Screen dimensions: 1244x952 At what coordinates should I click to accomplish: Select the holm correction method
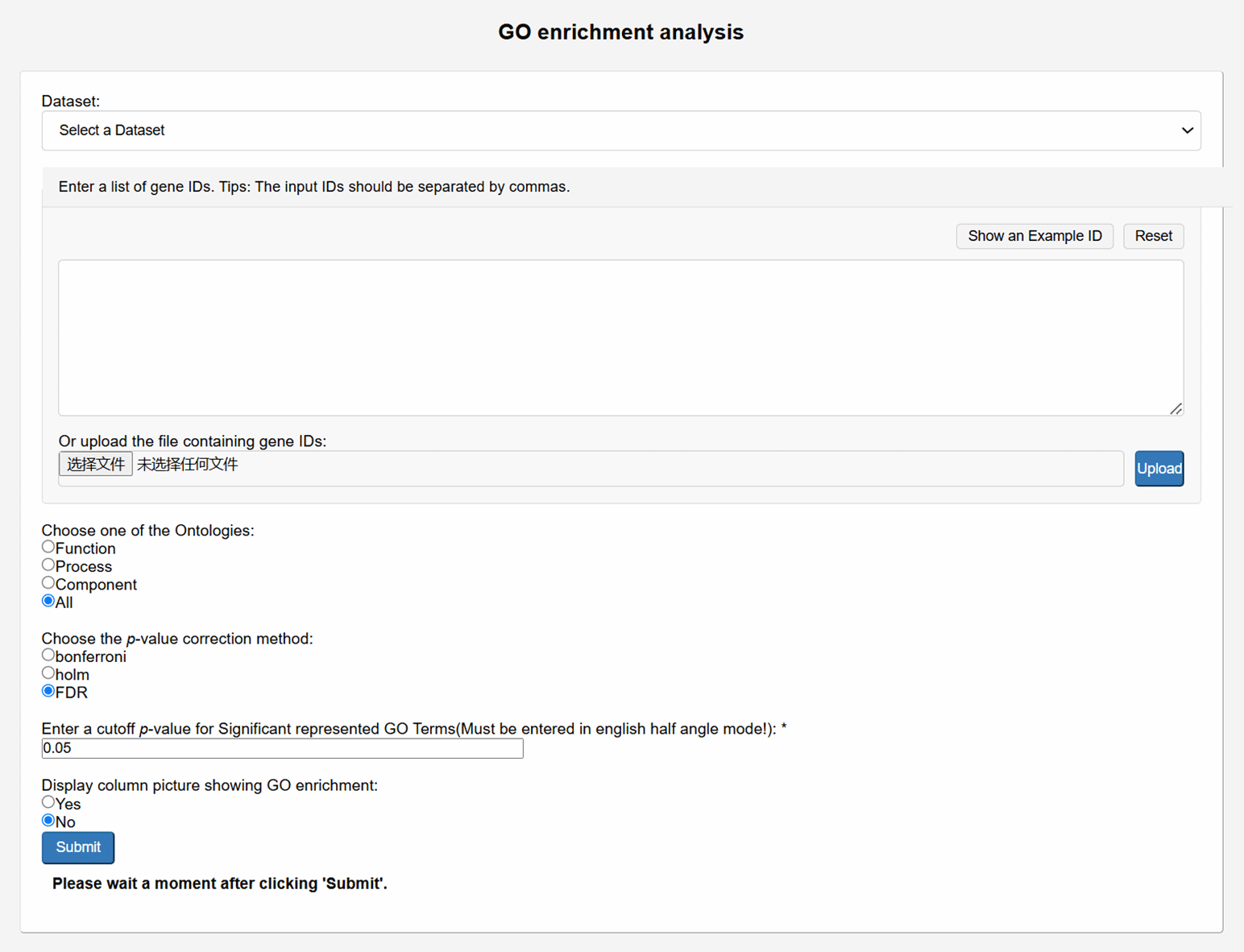48,673
